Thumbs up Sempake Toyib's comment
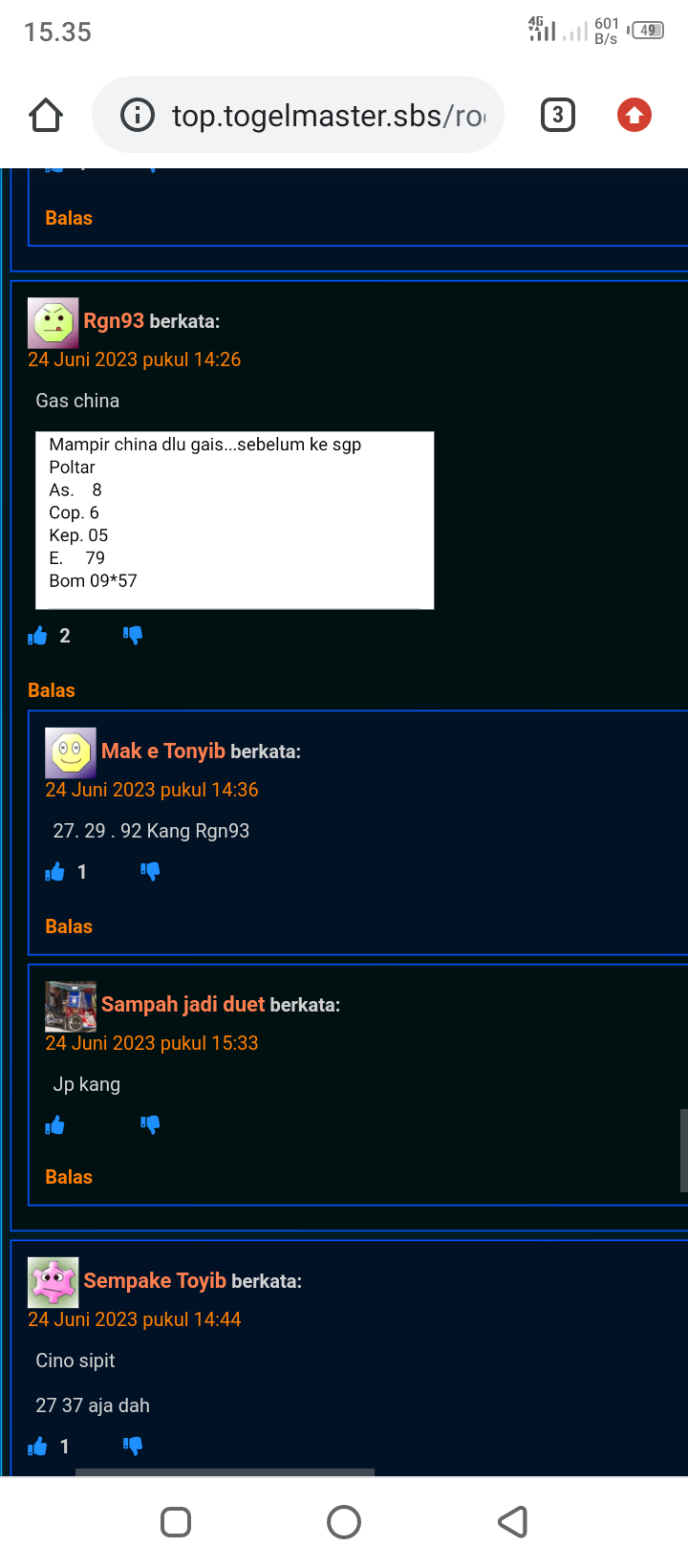This screenshot has height=1568, width=688. (37, 1447)
